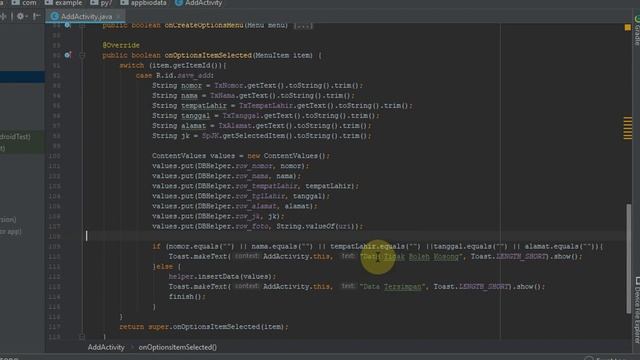The width and height of the screenshot is (640, 360).
Task: Click the 'example' breadcrumb folder
Action: tap(62, 3)
